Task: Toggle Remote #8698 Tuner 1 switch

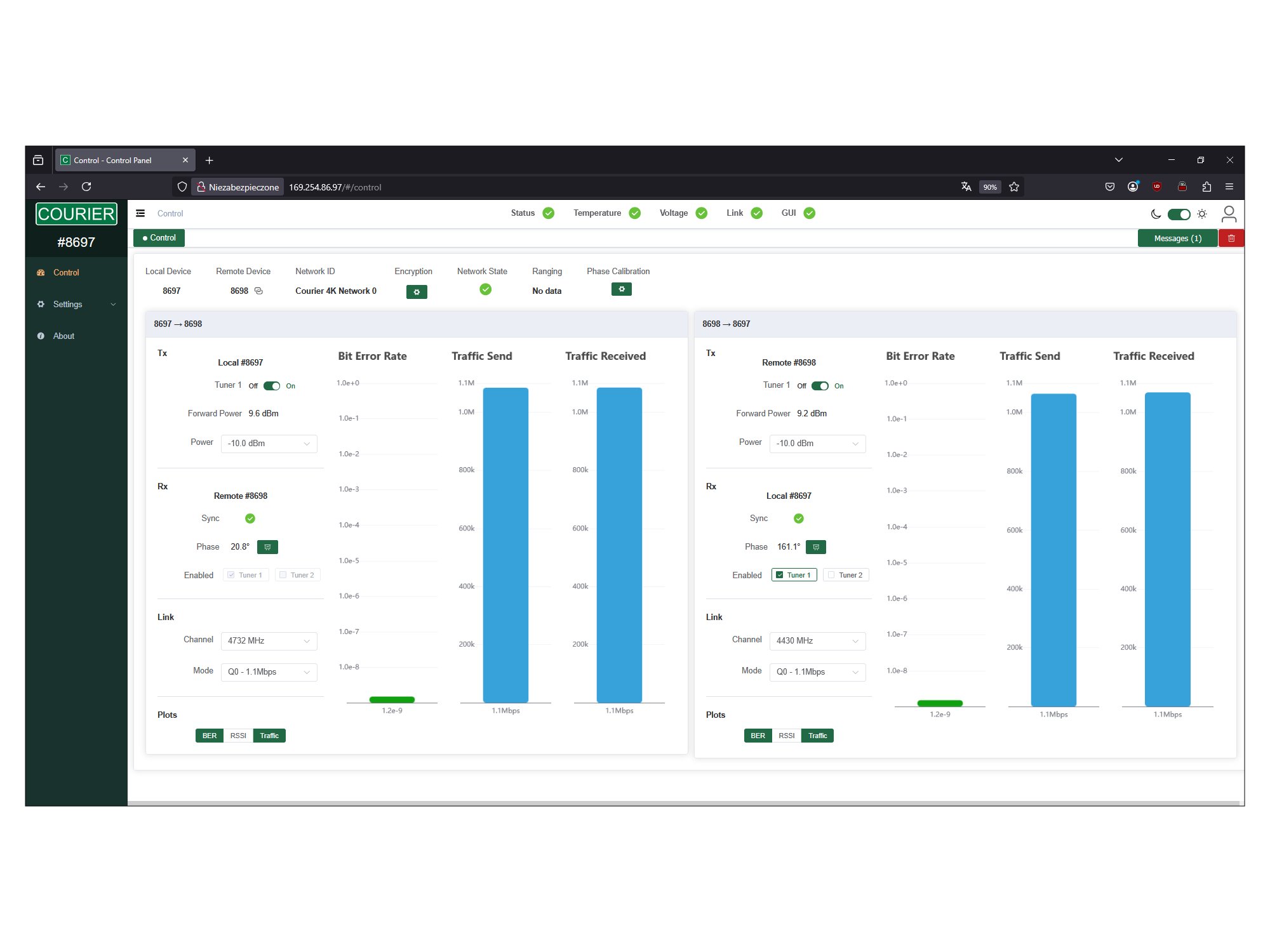Action: (x=820, y=386)
